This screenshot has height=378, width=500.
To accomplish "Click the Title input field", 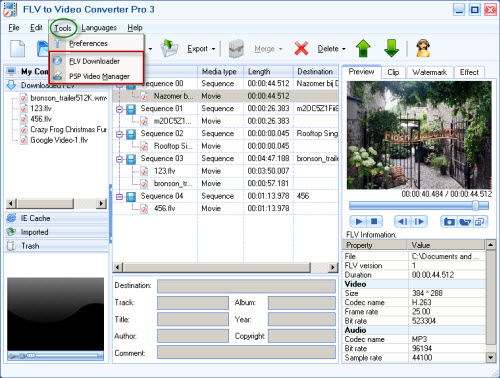I will click(193, 319).
